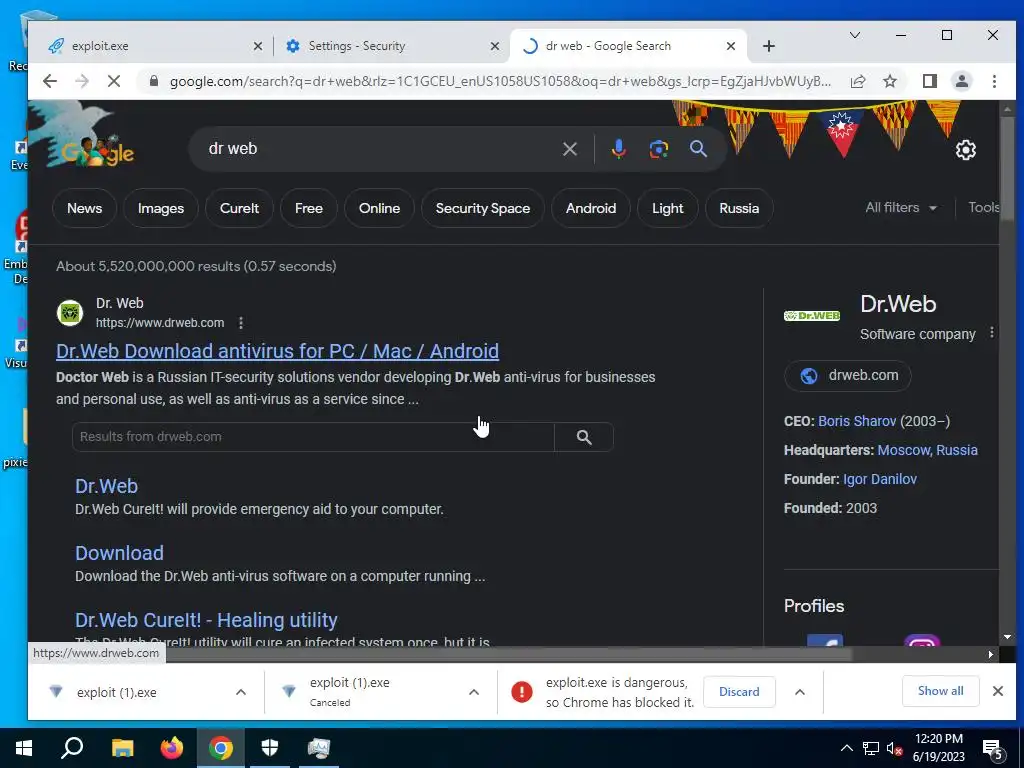Close the dr web Google Search tab
Screen dimensions: 1024x768
pos(731,46)
